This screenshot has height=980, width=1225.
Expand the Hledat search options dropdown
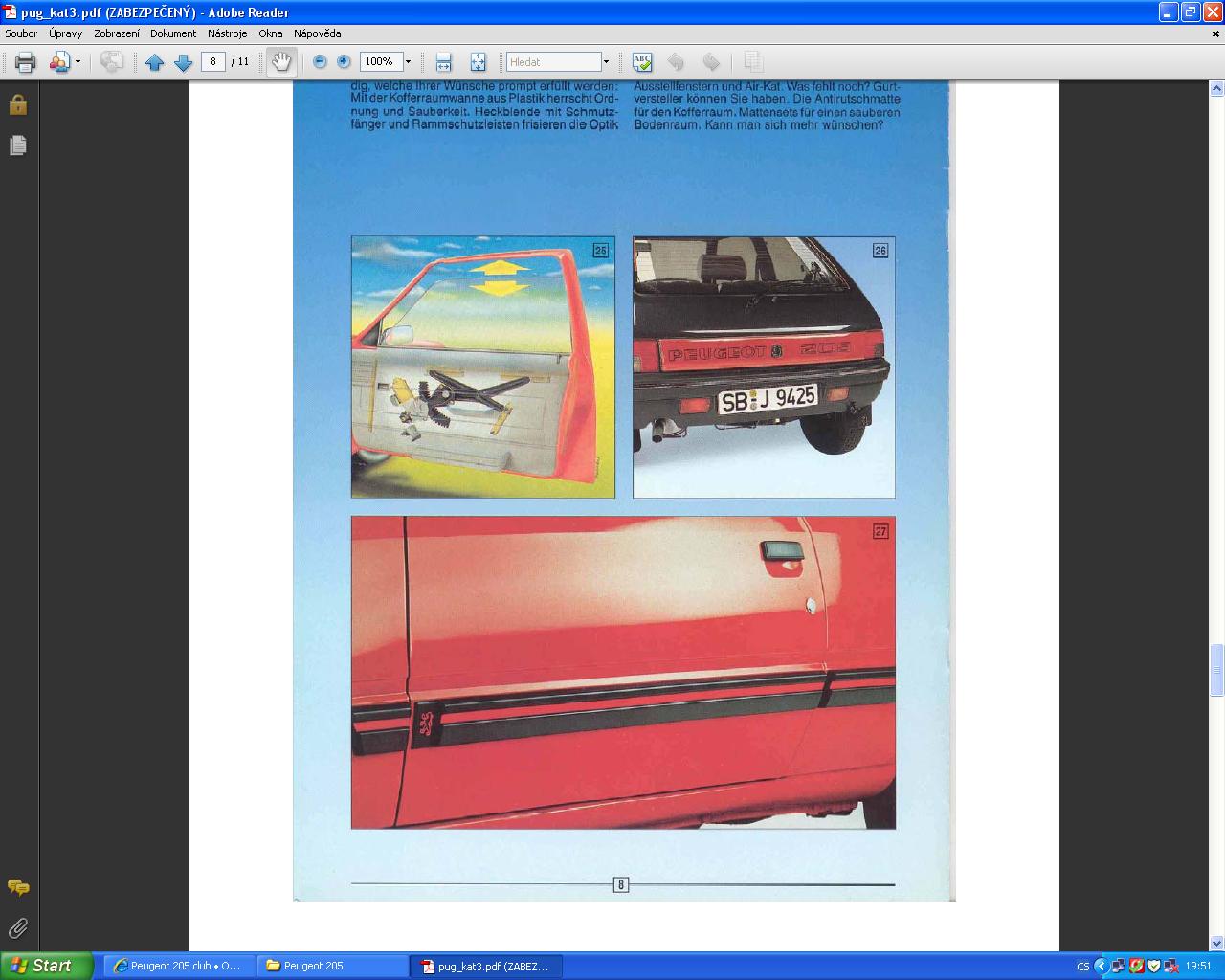(x=606, y=62)
